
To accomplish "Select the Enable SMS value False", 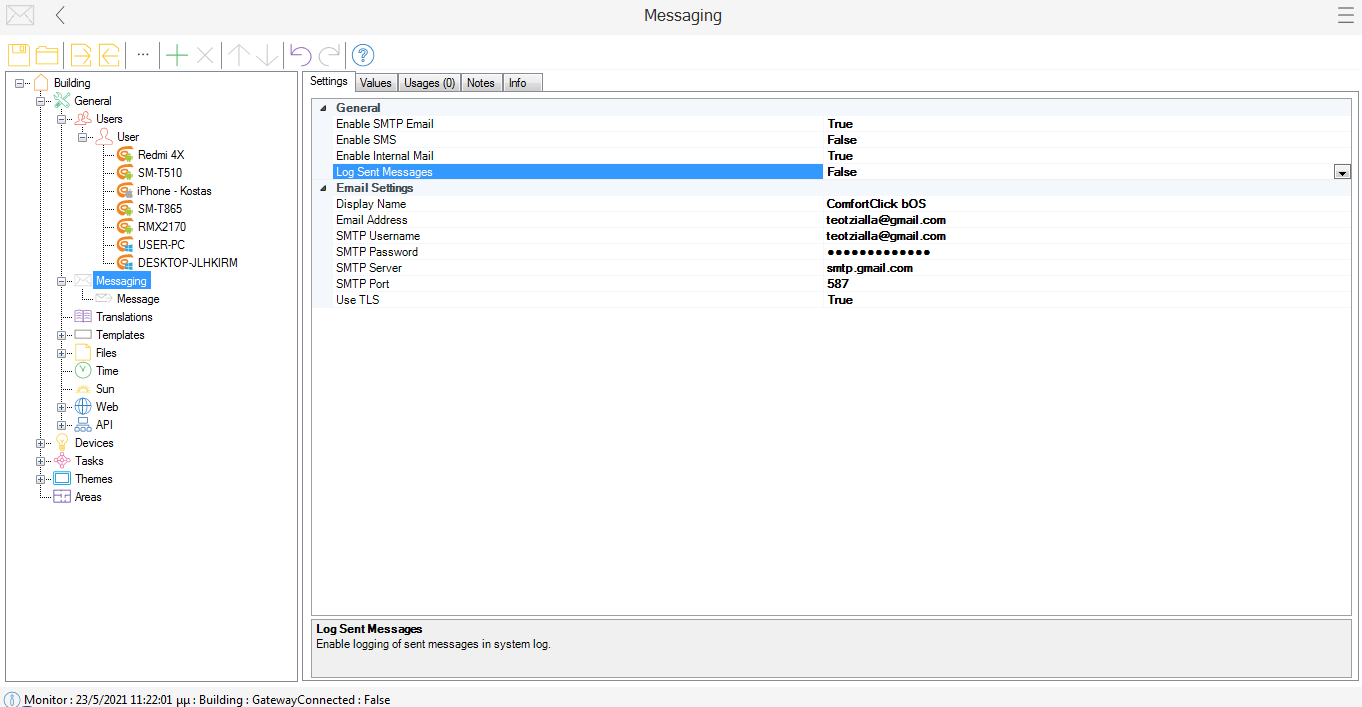I will 841,140.
